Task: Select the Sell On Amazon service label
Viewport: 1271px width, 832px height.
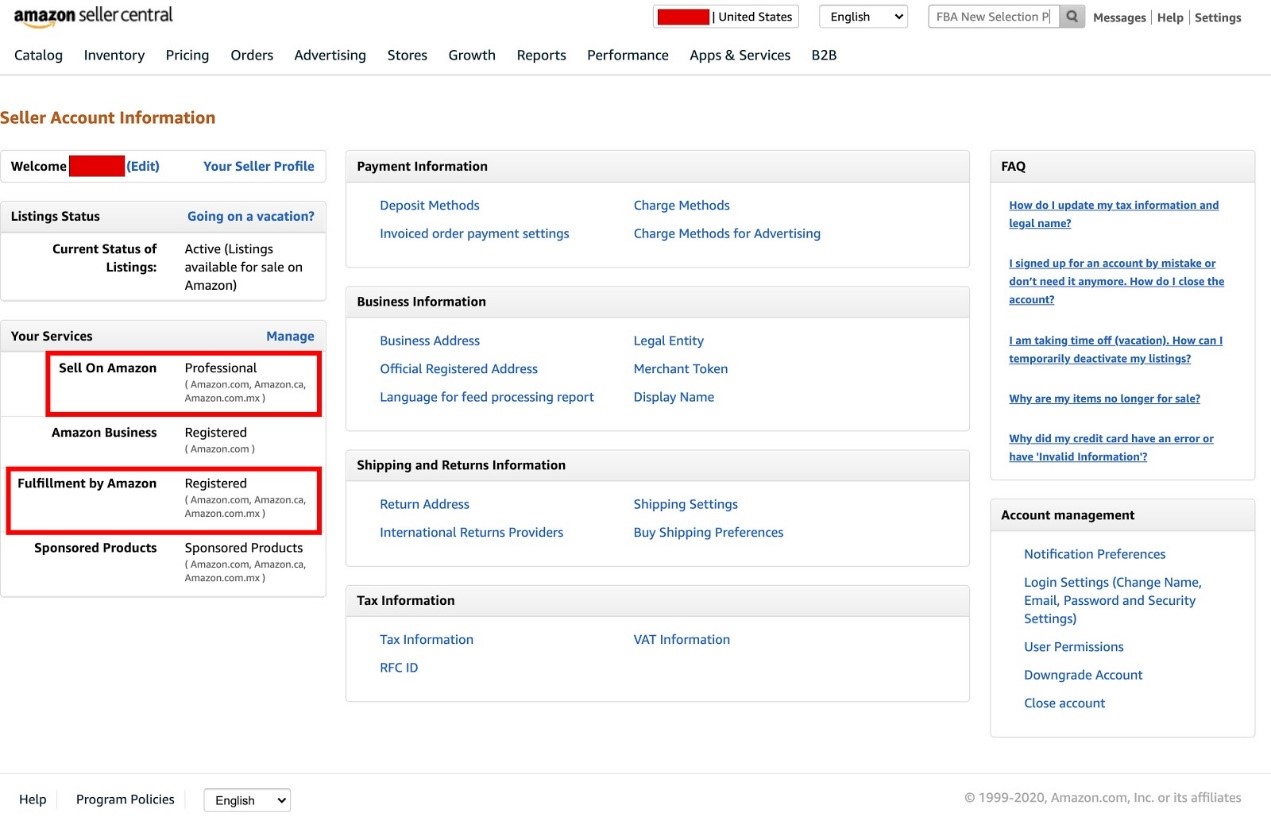Action: [x=108, y=368]
